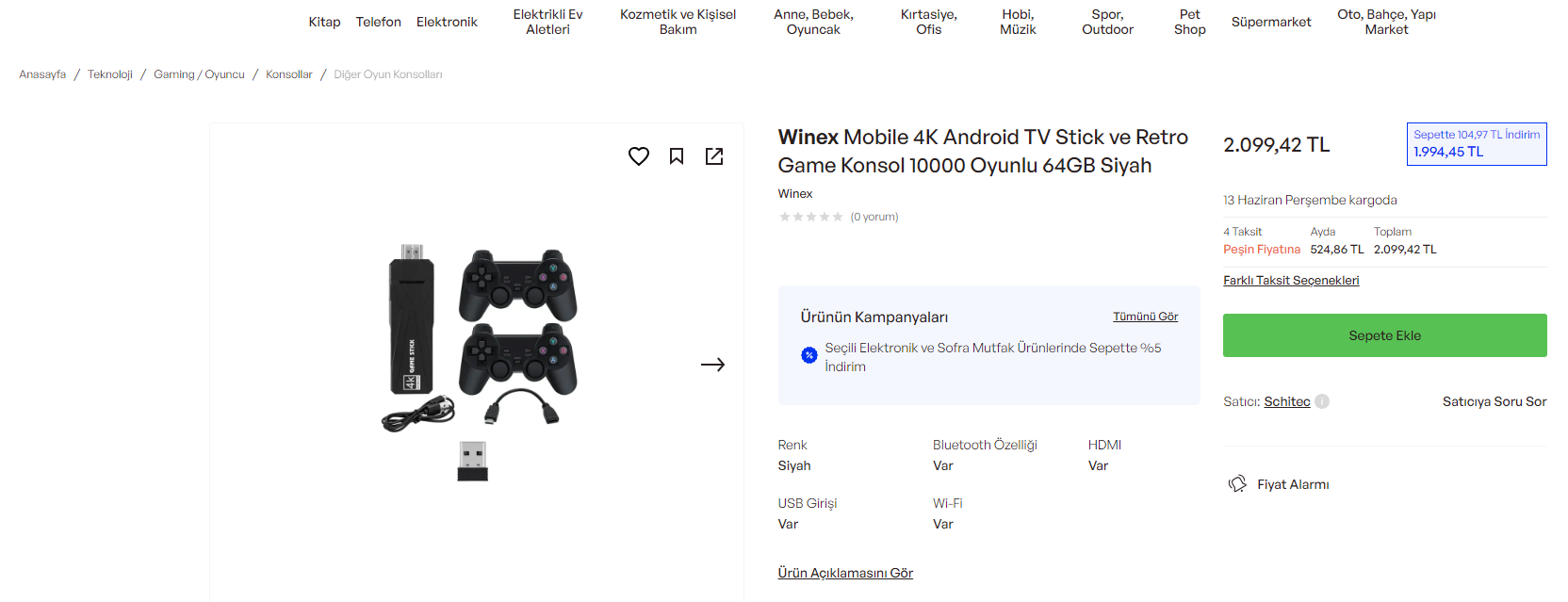The height and width of the screenshot is (602, 1568).
Task: Set a price alarm via bell icon
Action: [1237, 484]
